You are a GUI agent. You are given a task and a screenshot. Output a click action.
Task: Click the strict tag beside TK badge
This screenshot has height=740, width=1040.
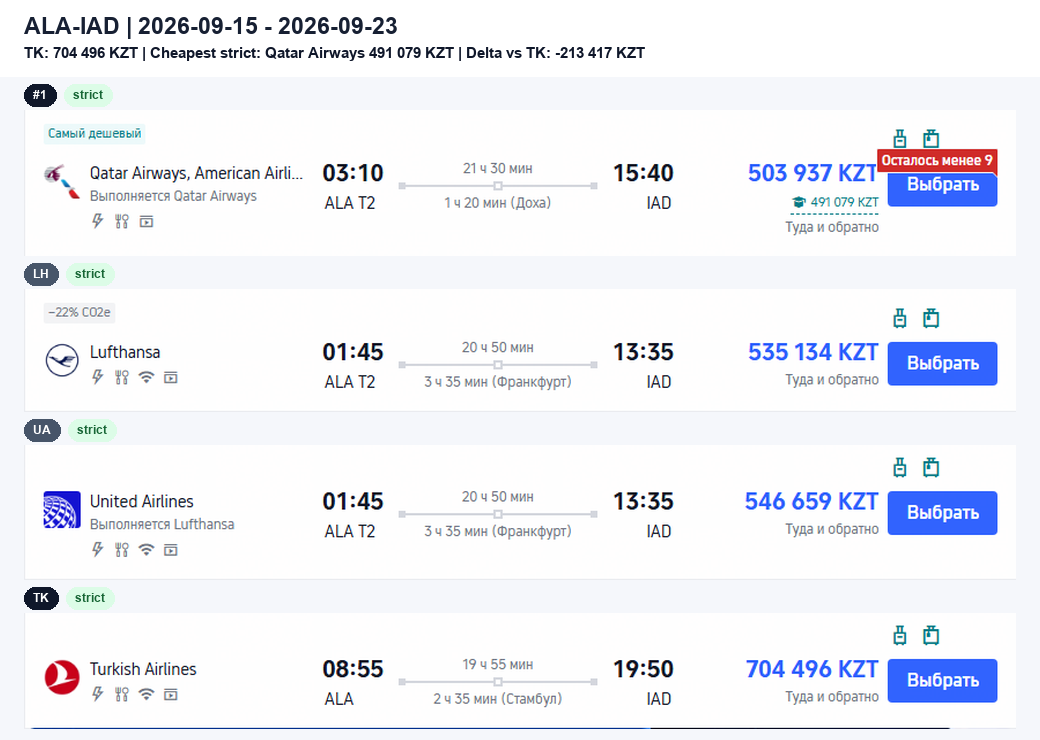90,598
